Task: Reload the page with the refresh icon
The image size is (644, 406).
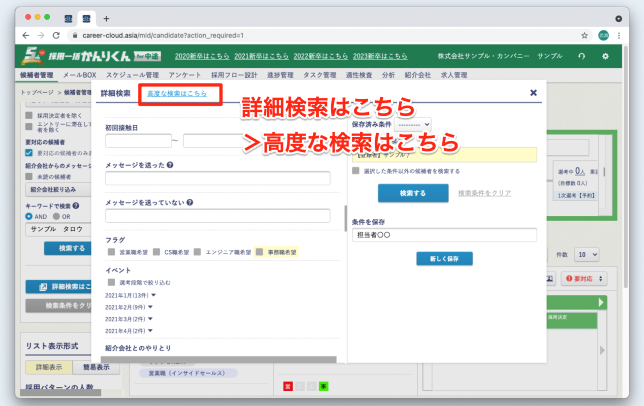Action: tap(56, 36)
